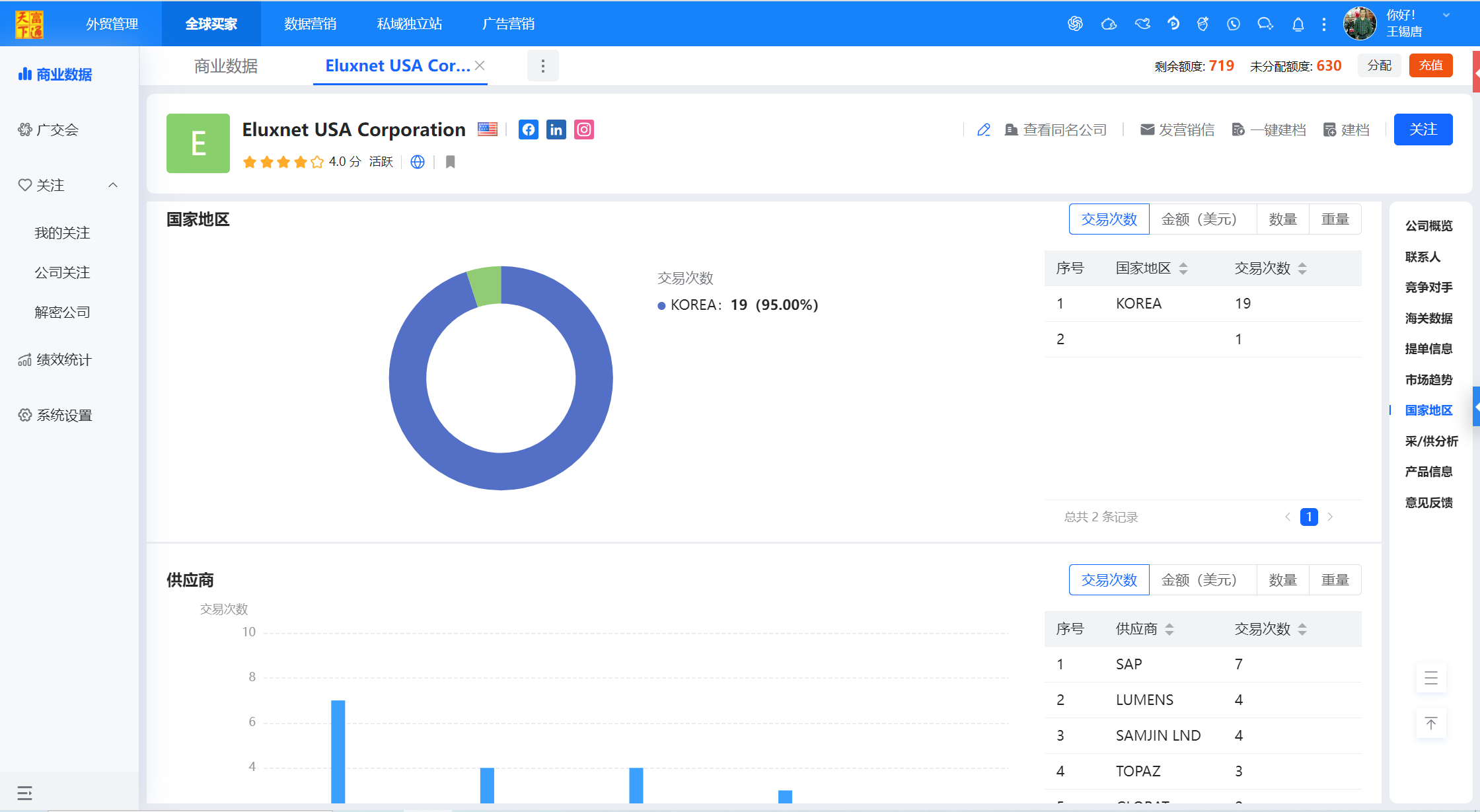
Task: Select 数量 in the 供应商 section toggle
Action: pos(1282,580)
